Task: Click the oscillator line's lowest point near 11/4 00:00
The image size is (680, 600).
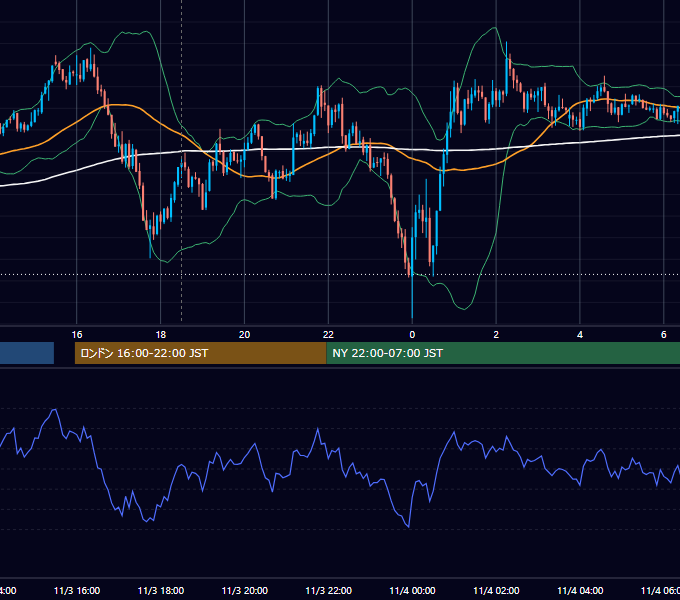Action: pyautogui.click(x=409, y=527)
